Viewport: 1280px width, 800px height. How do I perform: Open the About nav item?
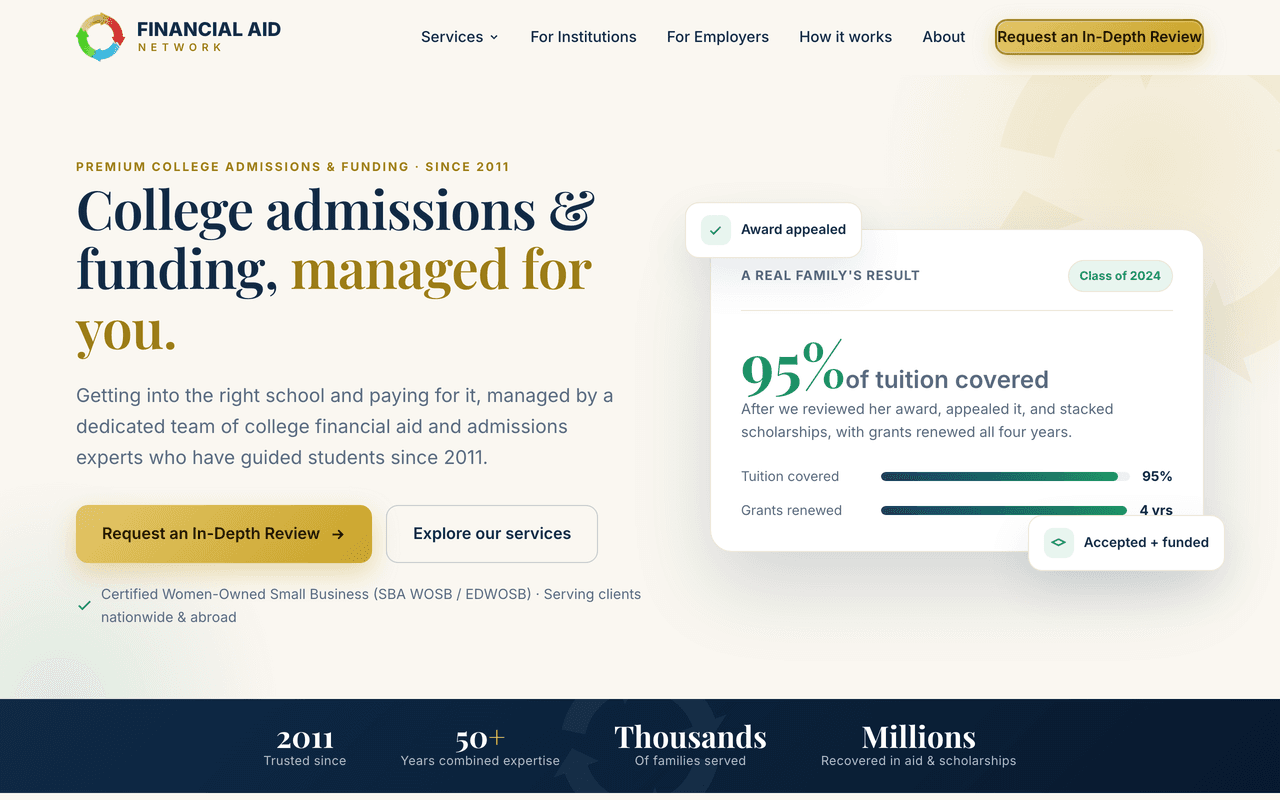(944, 37)
